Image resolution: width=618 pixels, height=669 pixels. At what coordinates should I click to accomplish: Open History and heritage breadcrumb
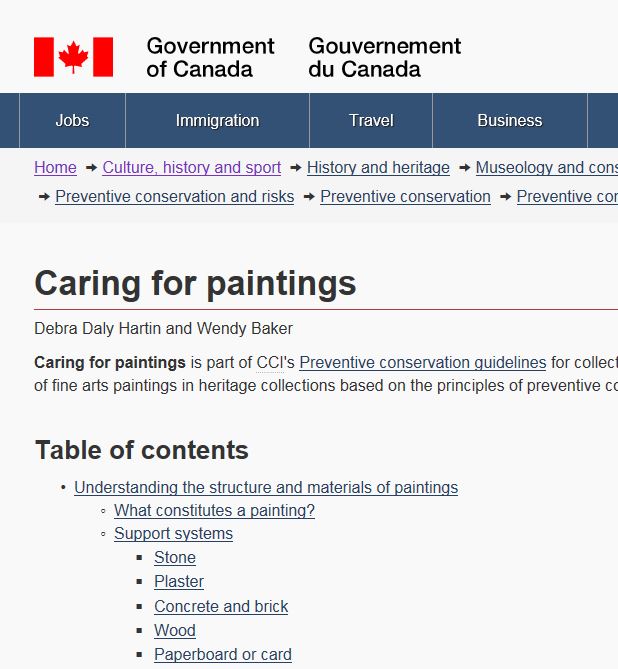(378, 168)
